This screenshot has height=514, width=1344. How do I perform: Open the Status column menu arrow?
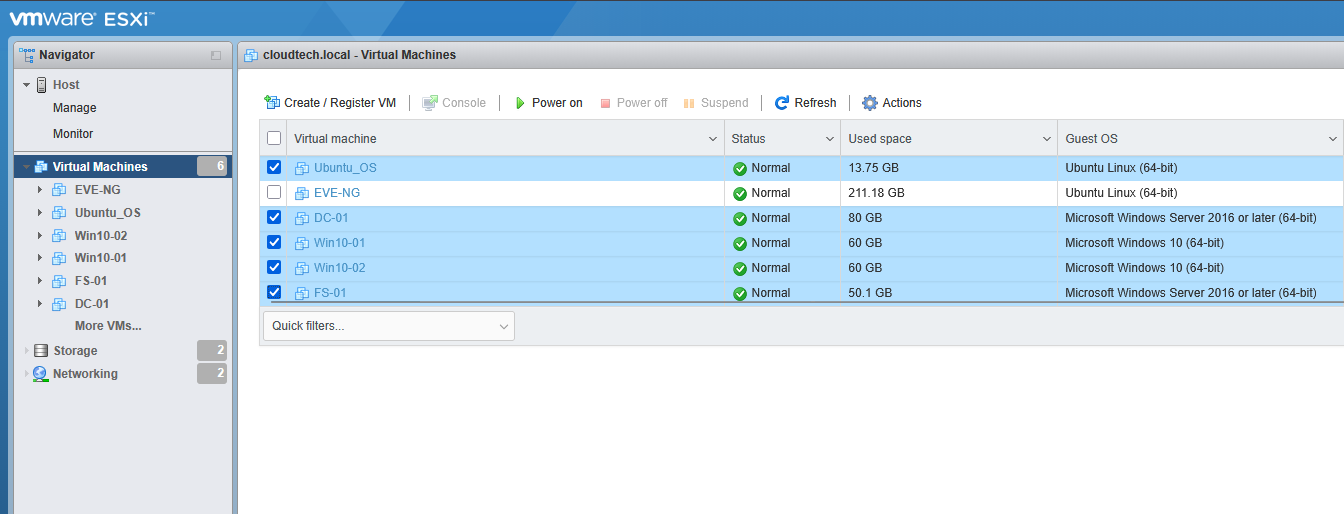point(830,139)
